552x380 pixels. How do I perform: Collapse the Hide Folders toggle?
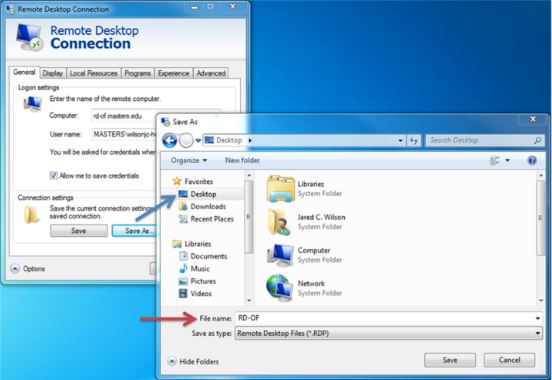click(x=172, y=361)
